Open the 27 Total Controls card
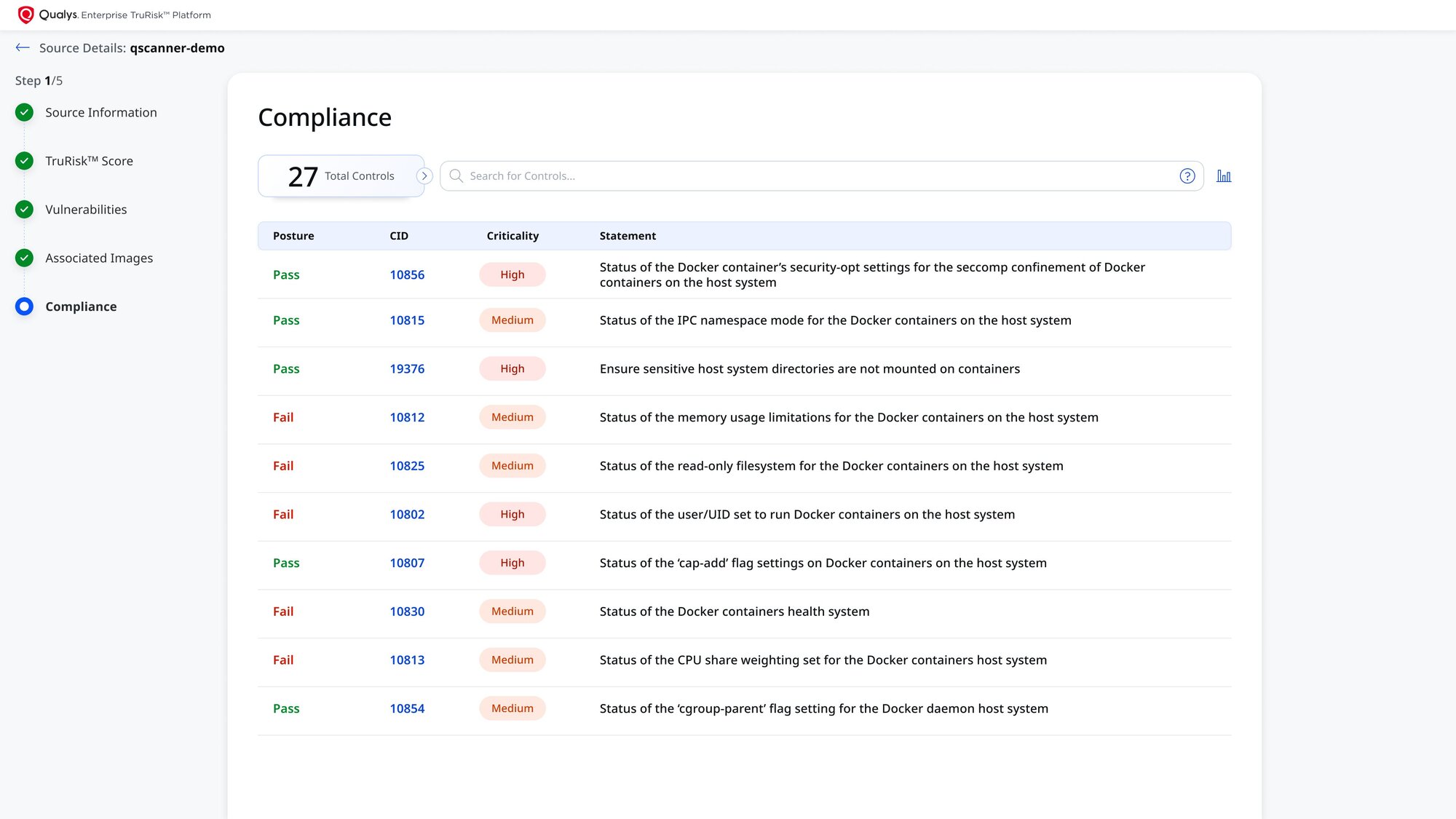The image size is (1456, 819). pos(341,176)
